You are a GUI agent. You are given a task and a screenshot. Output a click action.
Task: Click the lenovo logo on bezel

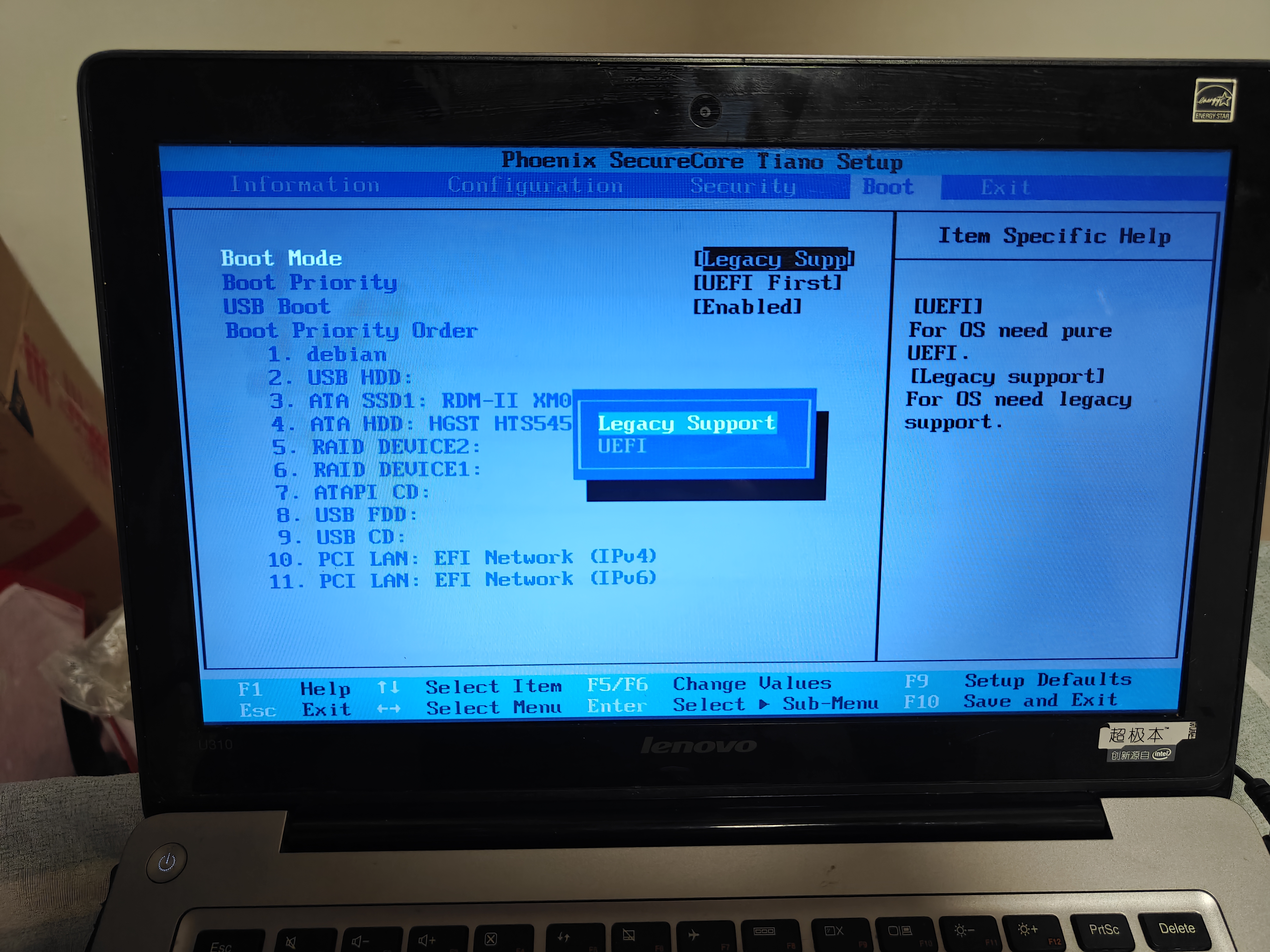(698, 745)
